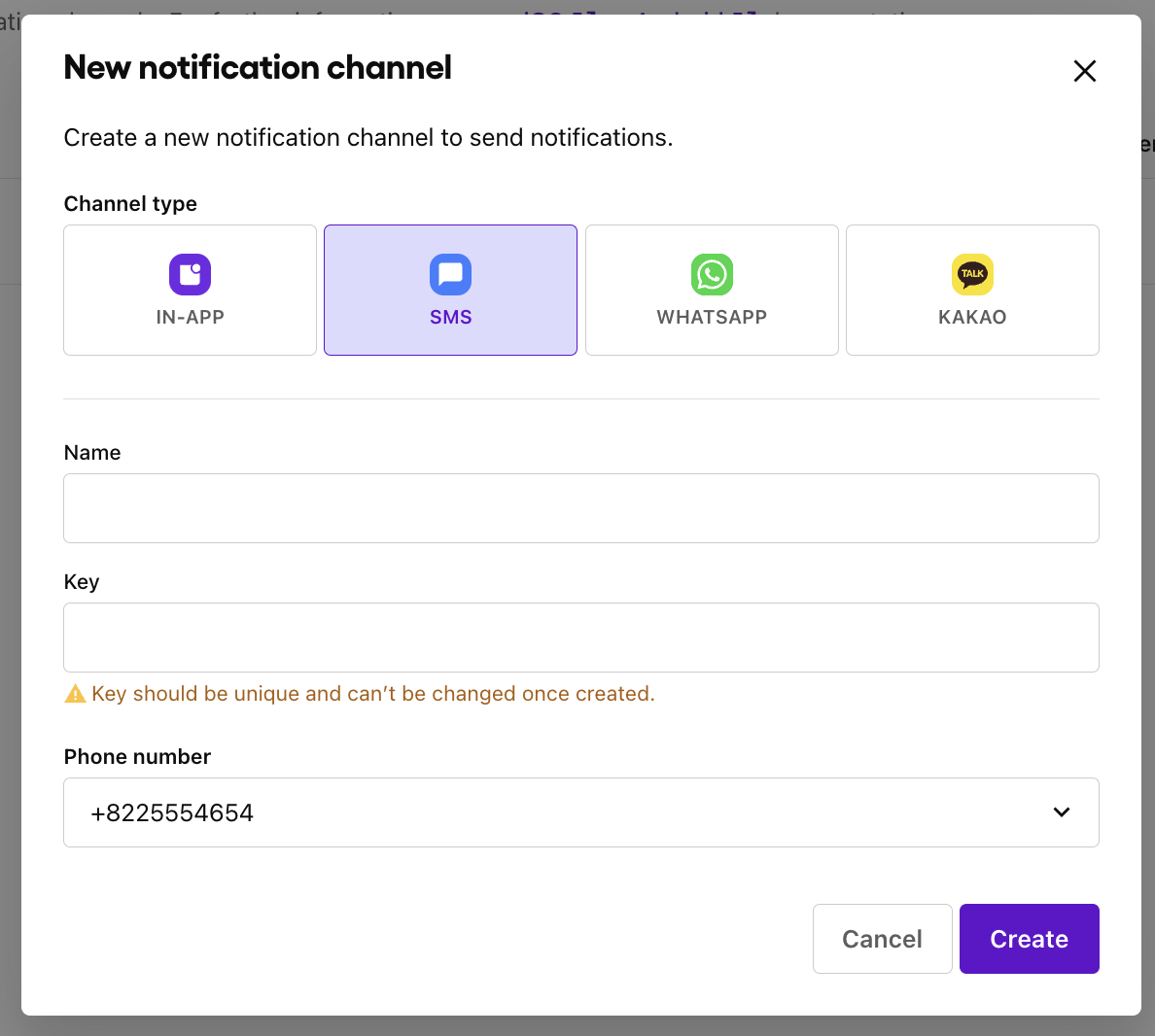Click the X icon to dismiss the dialog
Viewport: 1155px width, 1036px height.
[x=1084, y=70]
